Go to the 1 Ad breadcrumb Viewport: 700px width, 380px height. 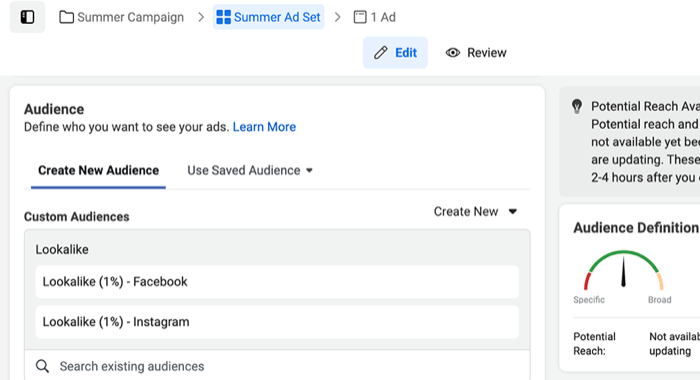[375, 17]
